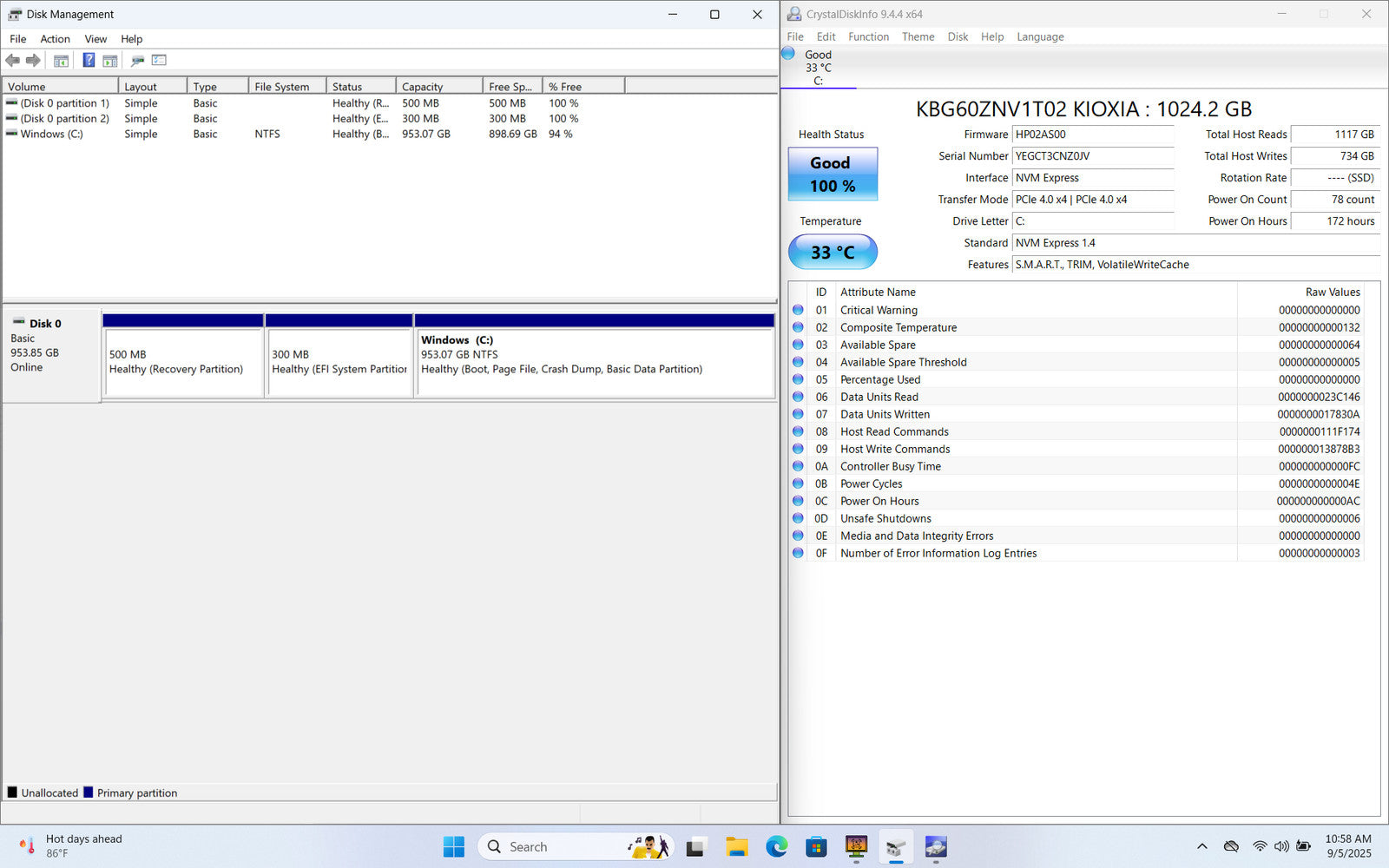Expand the hidden system tray icons chevron
1389x868 pixels.
pos(1202,846)
